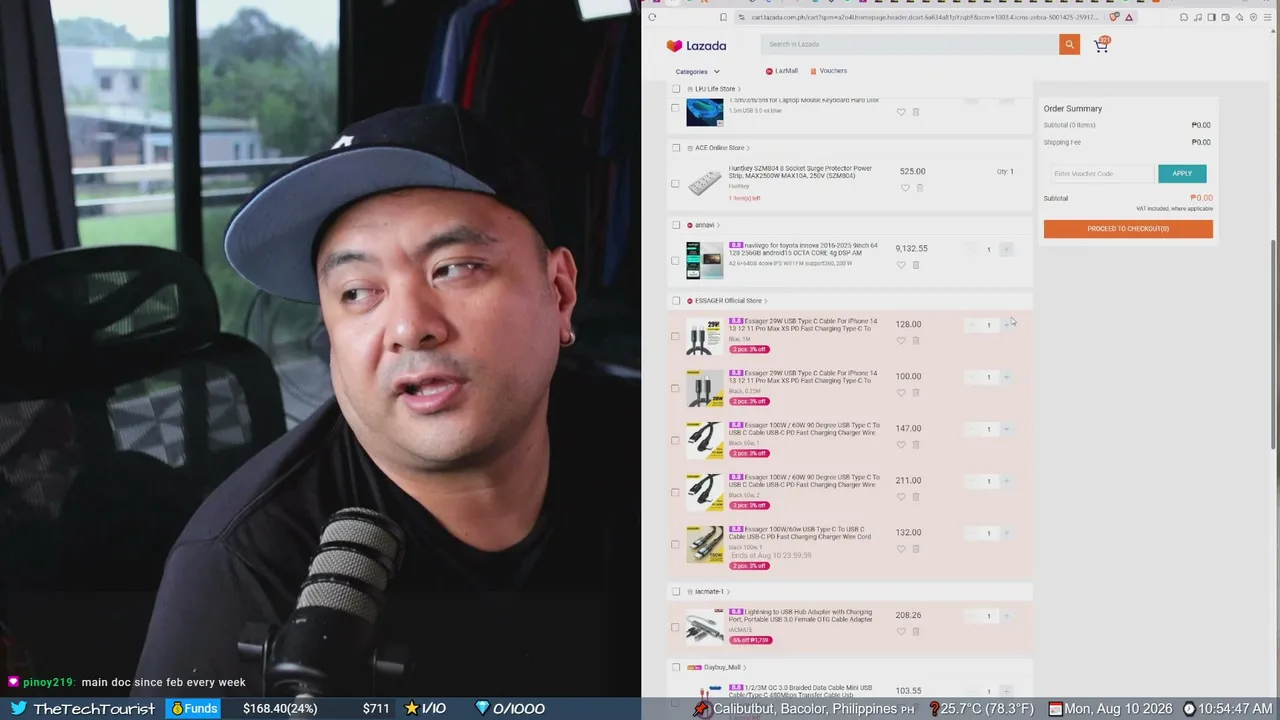
Task: Delete the Essager cable priced 128.00
Action: (916, 341)
